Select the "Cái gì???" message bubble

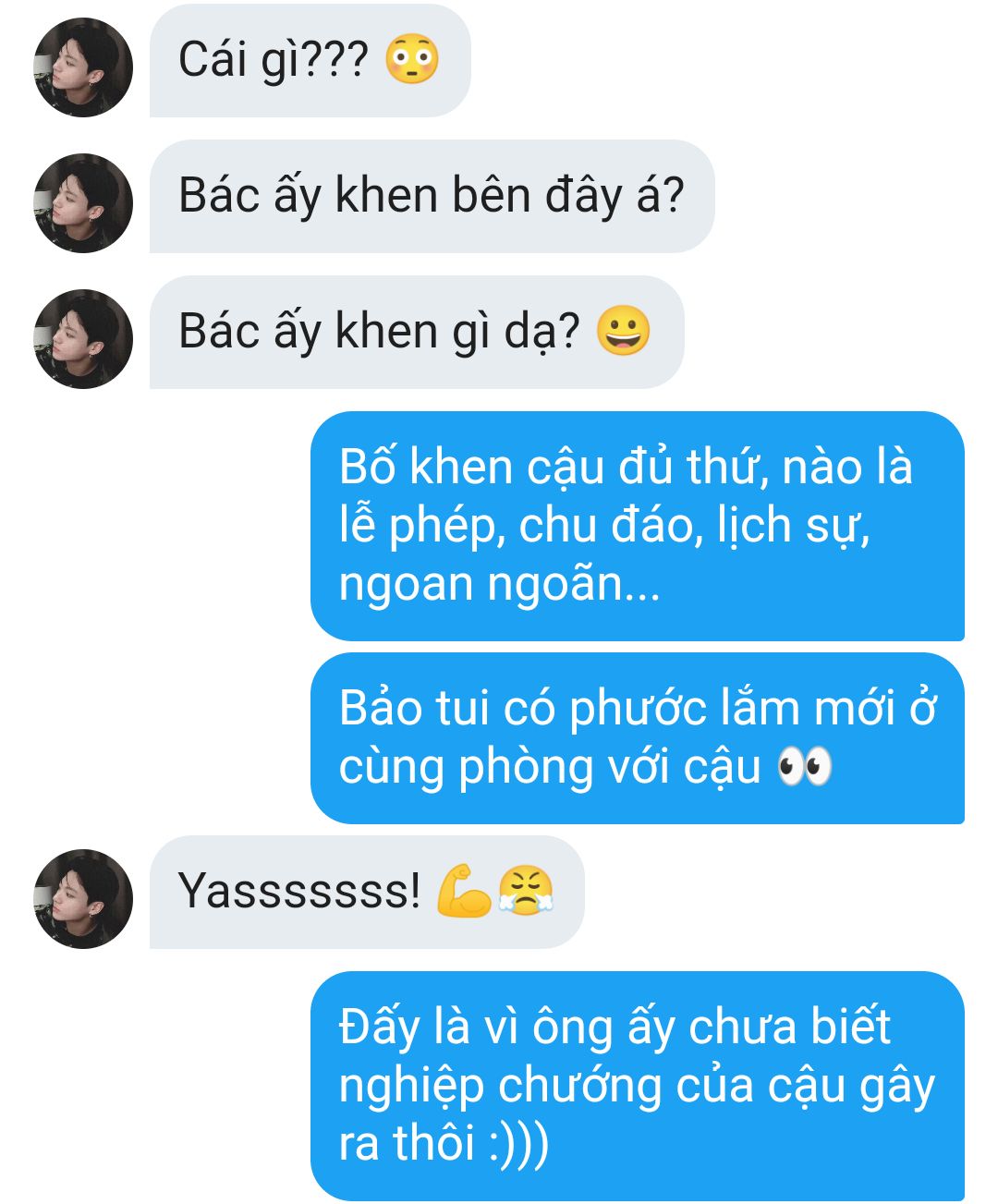310,60
